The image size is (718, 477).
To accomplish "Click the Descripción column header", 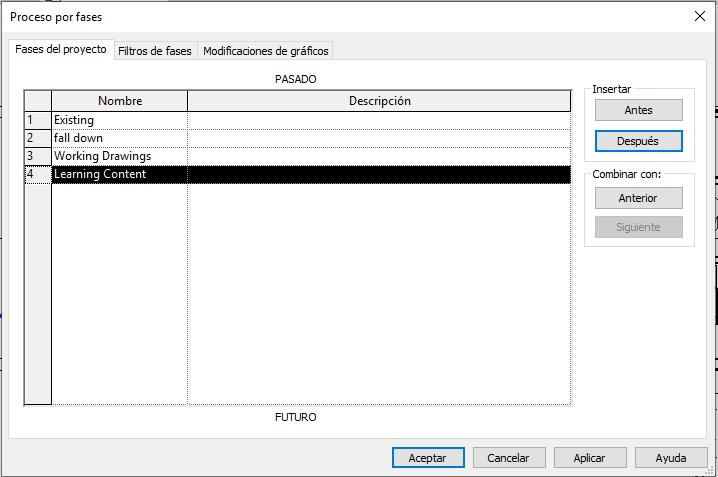I will 379,101.
